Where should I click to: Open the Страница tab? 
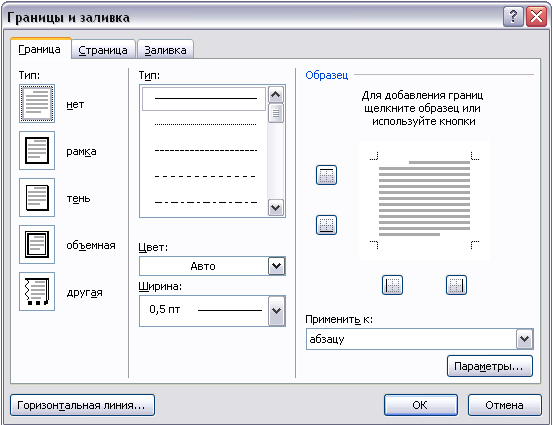[x=103, y=50]
